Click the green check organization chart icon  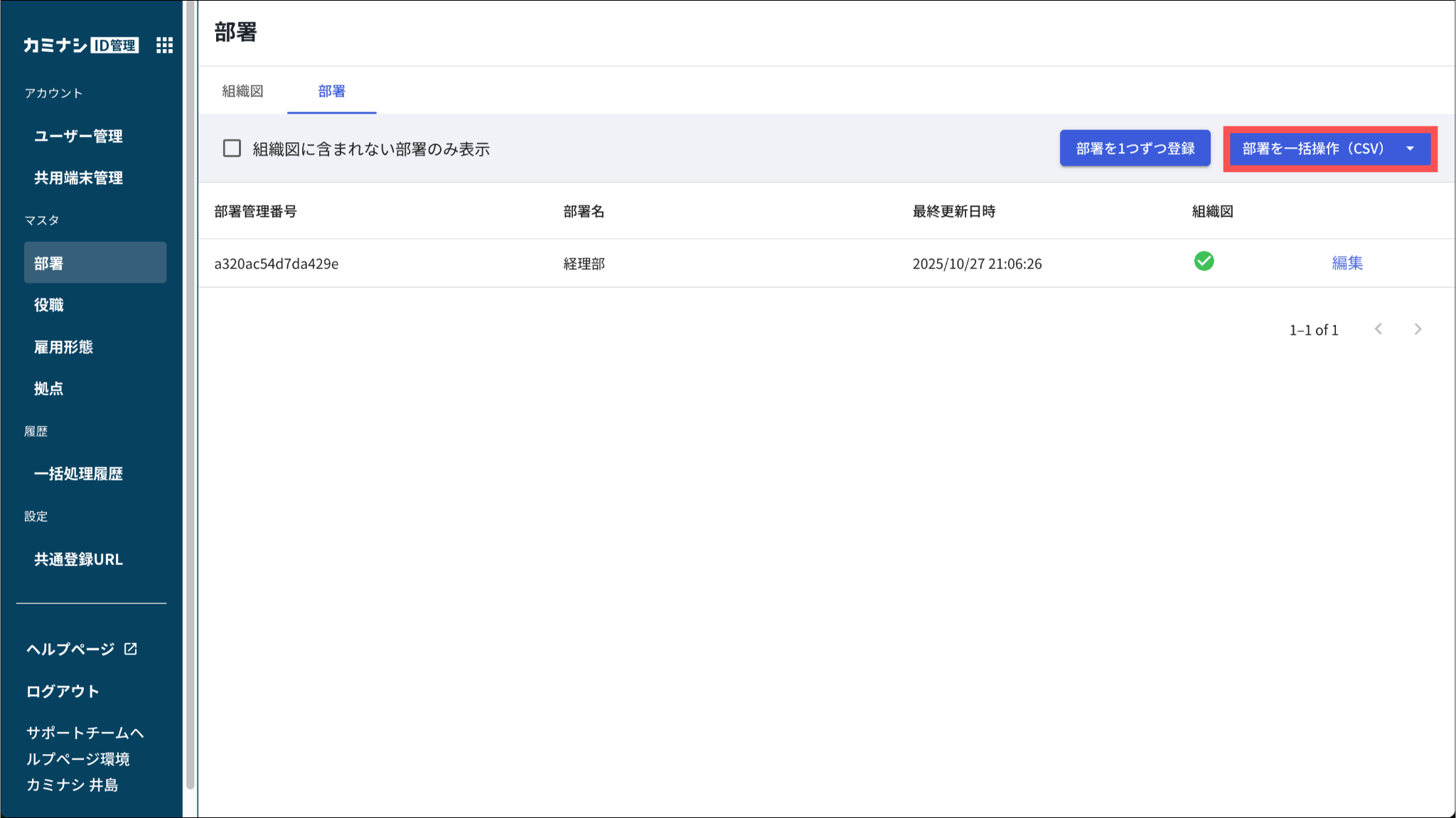[1204, 262]
